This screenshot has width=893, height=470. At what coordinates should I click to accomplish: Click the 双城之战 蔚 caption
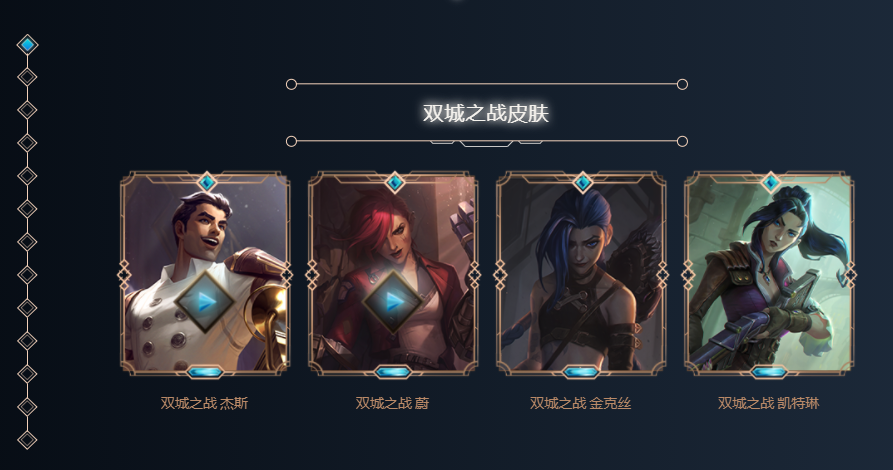(392, 403)
